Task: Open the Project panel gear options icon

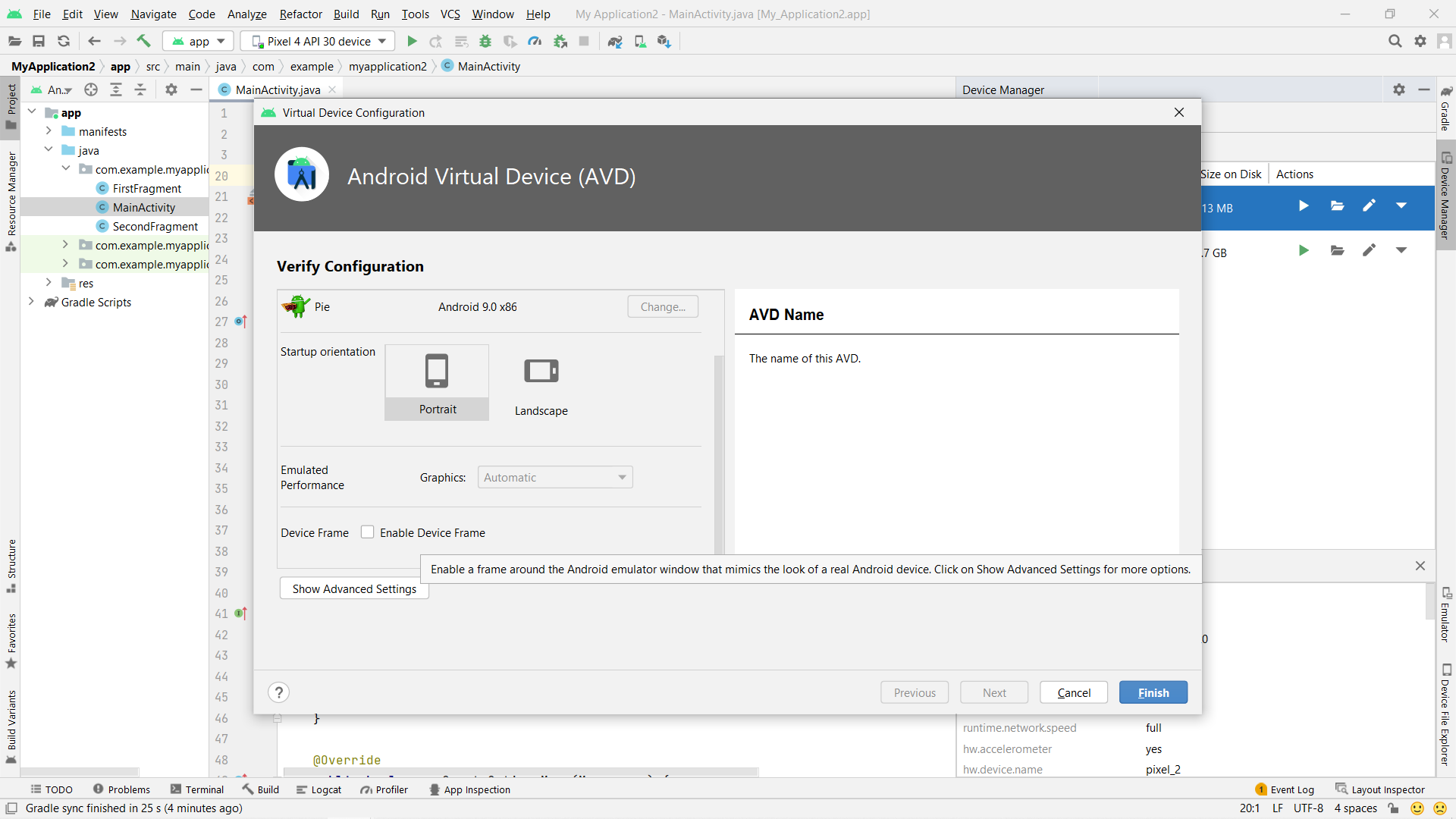Action: (171, 89)
